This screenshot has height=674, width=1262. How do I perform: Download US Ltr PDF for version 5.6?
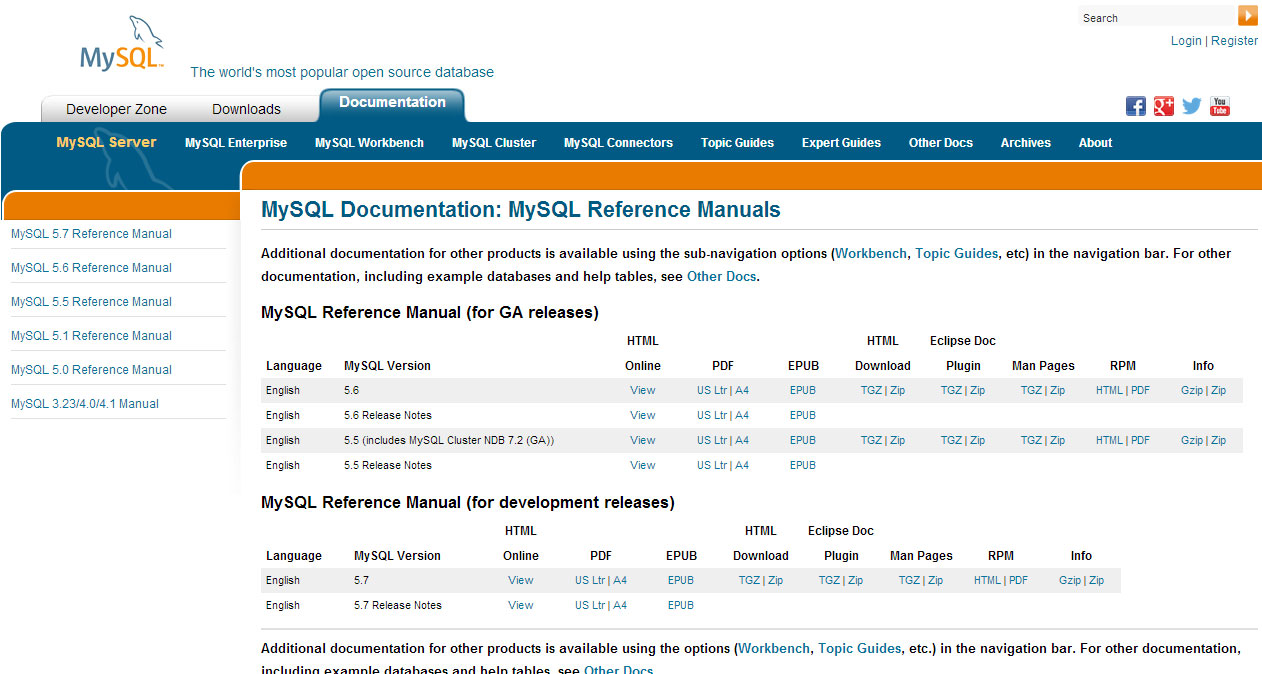pos(712,390)
